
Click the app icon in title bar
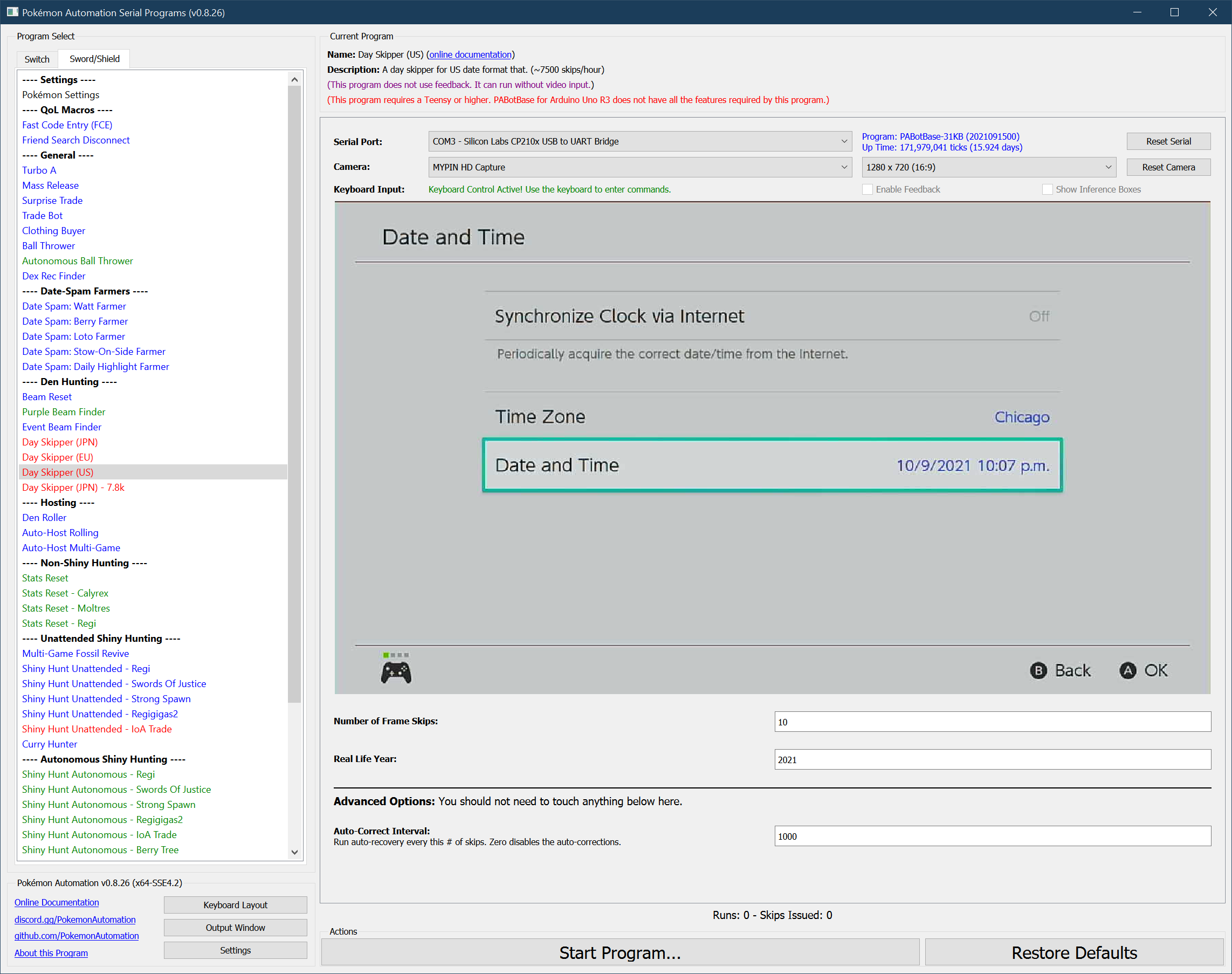[x=12, y=12]
